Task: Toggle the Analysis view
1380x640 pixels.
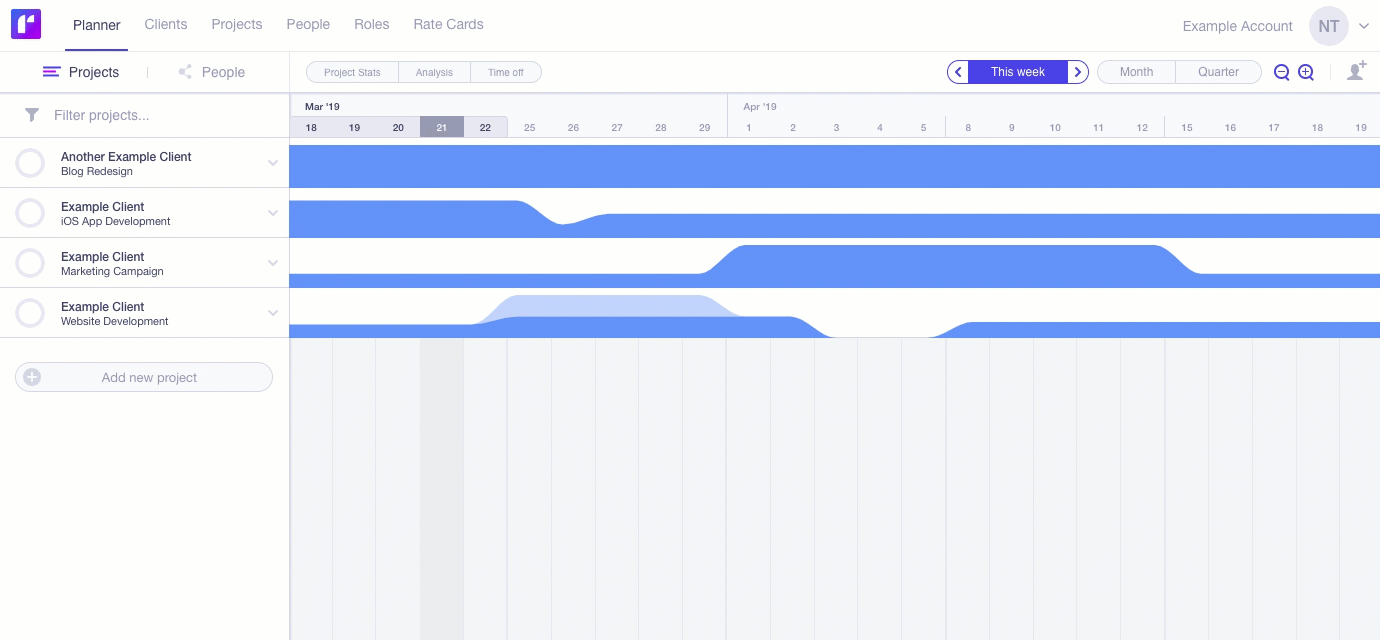Action: click(x=434, y=72)
